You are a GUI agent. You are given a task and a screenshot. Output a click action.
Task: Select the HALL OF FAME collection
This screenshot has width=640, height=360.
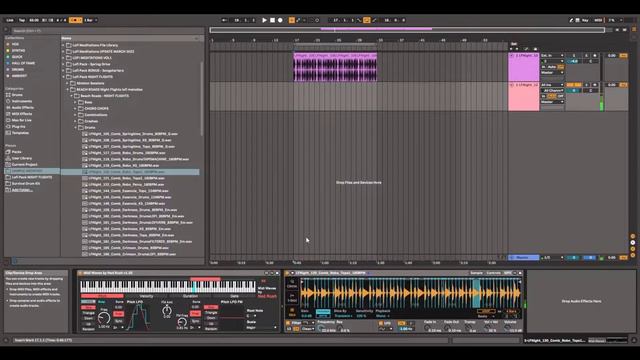23,63
